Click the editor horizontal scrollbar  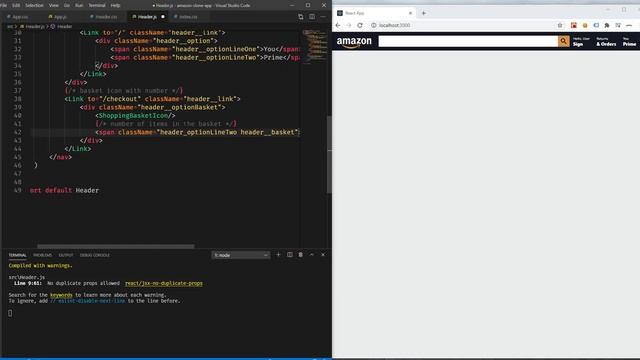(x=116, y=246)
